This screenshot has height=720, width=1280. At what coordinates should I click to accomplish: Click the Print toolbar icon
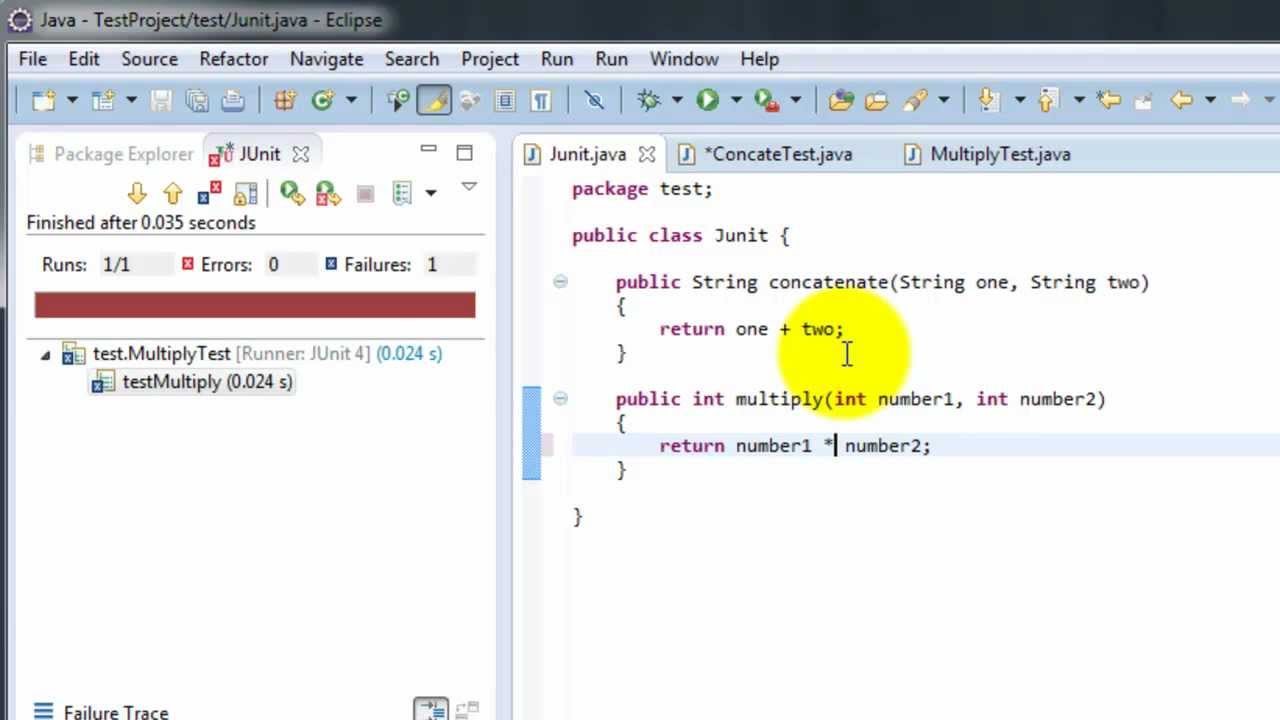pos(232,100)
